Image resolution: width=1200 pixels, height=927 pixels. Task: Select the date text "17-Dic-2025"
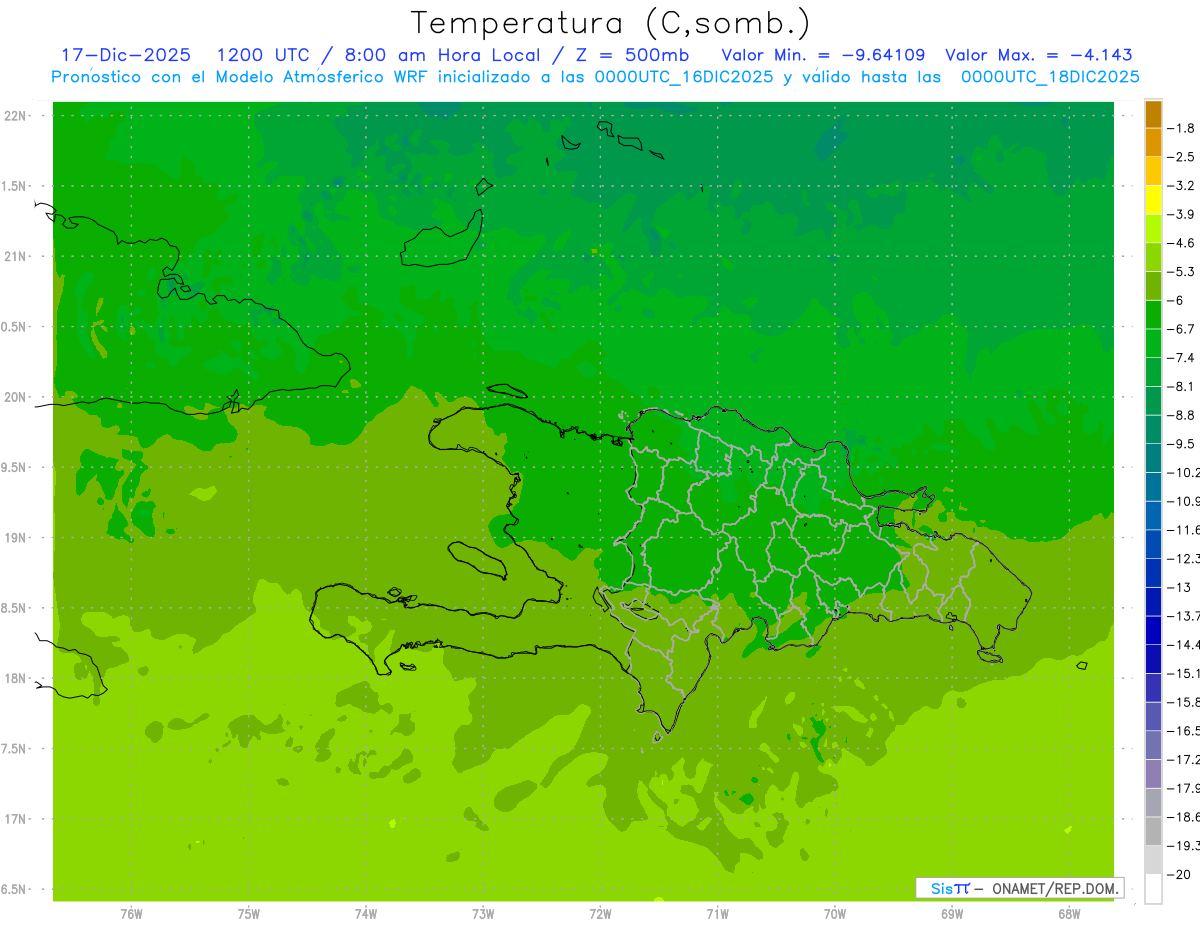126,55
